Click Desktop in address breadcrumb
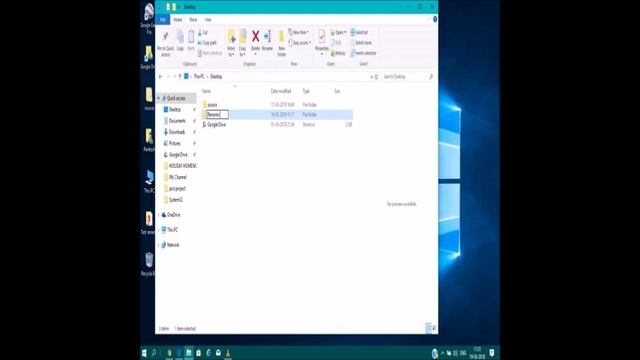This screenshot has height=360, width=640. 216,76
